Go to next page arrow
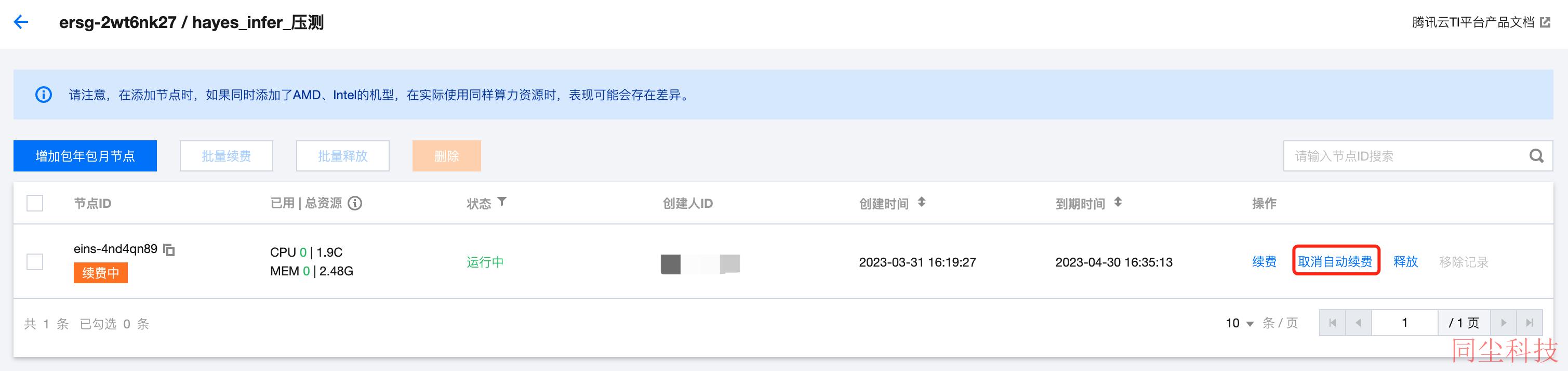 [x=1504, y=323]
